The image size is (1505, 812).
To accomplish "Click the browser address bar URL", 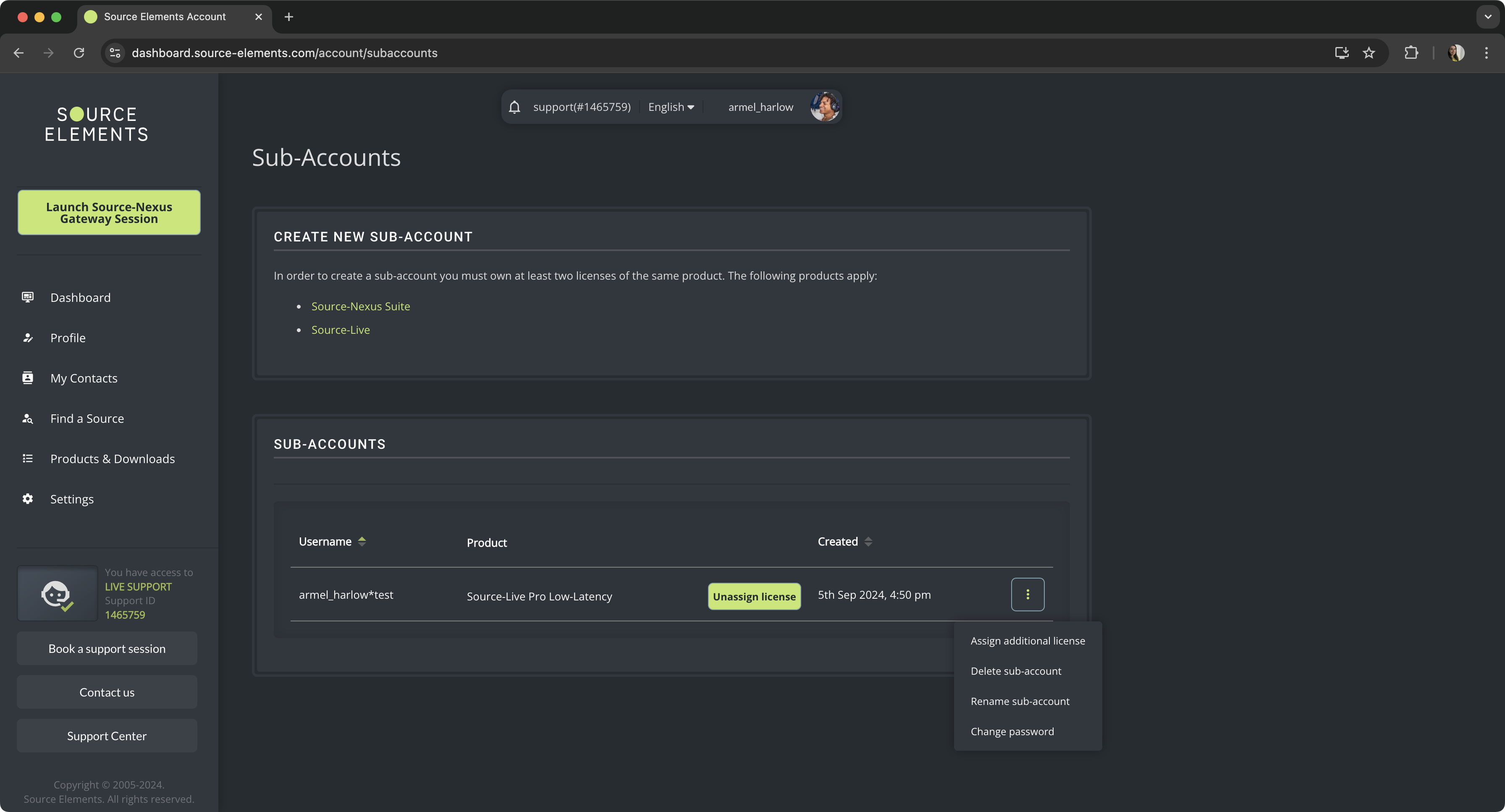I will pyautogui.click(x=285, y=53).
